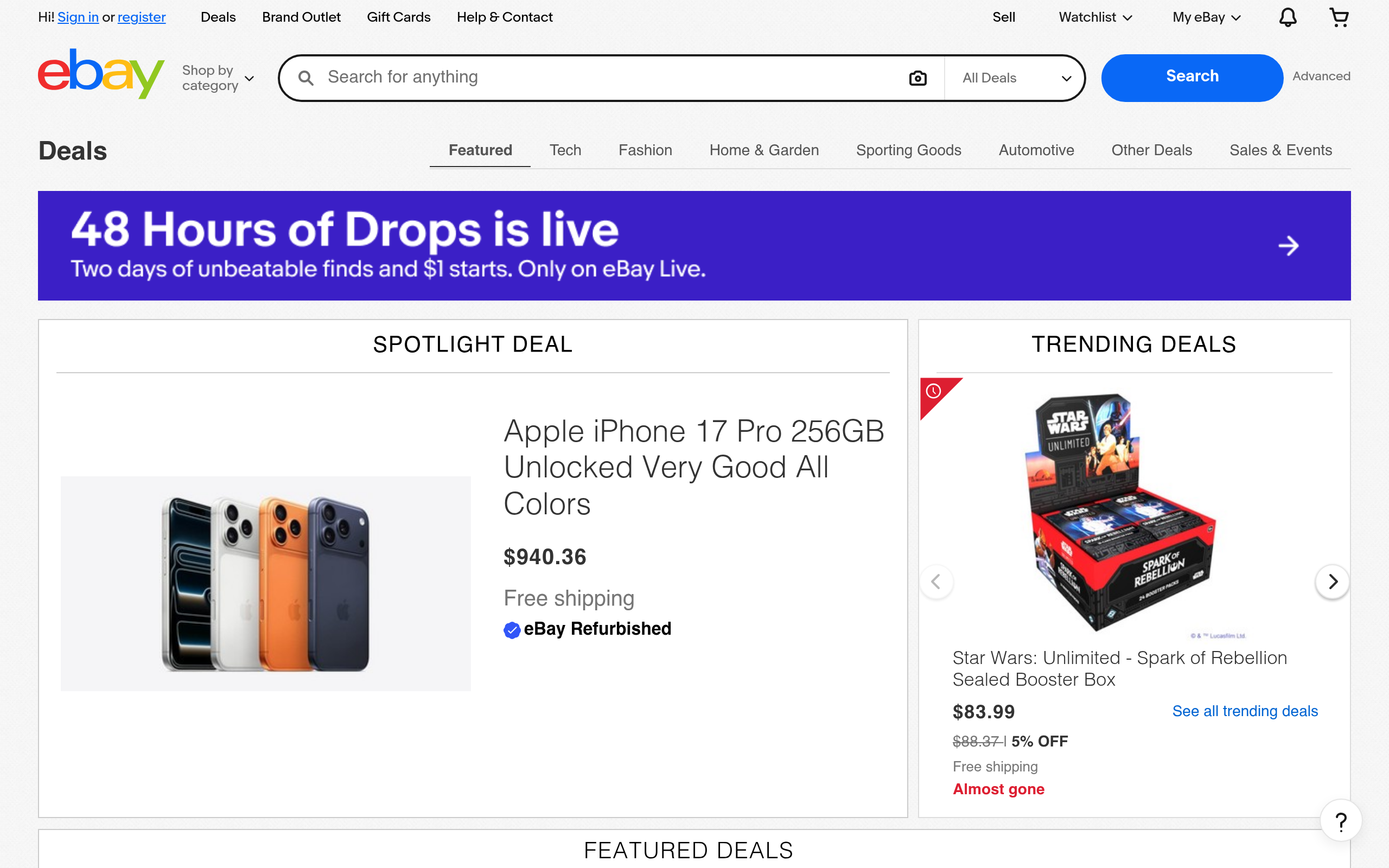1389x868 pixels.
Task: Click the banner arrow for eBay Live drops
Action: tap(1288, 246)
